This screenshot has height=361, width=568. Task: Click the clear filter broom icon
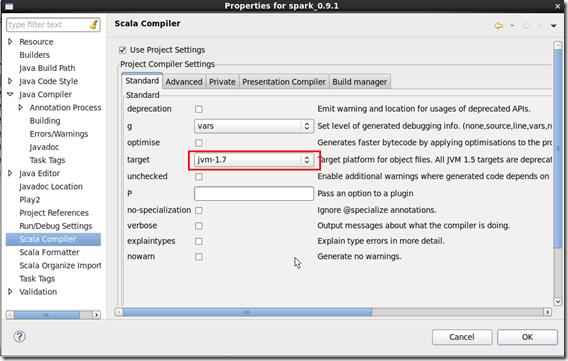tap(93, 25)
